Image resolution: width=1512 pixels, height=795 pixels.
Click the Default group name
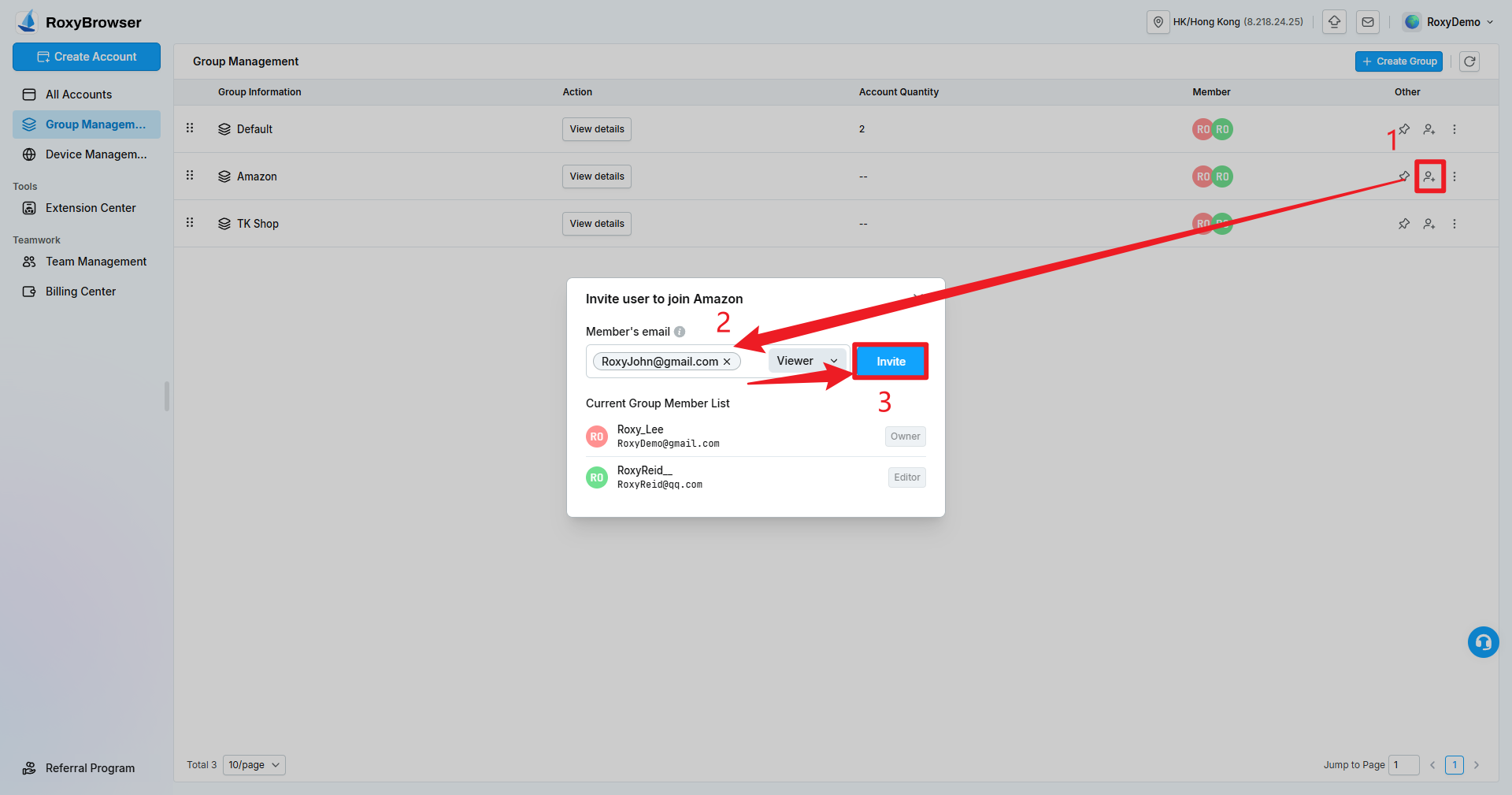[x=254, y=129]
